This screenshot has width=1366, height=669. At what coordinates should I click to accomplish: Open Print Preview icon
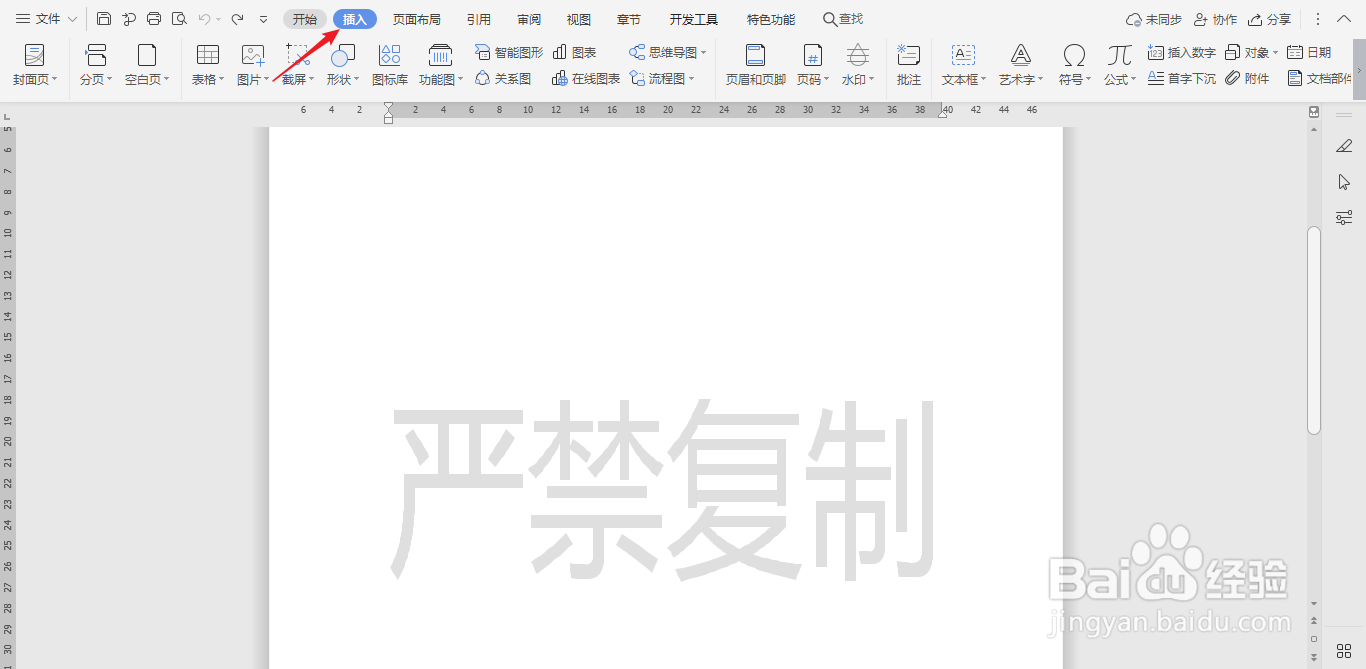pos(179,19)
